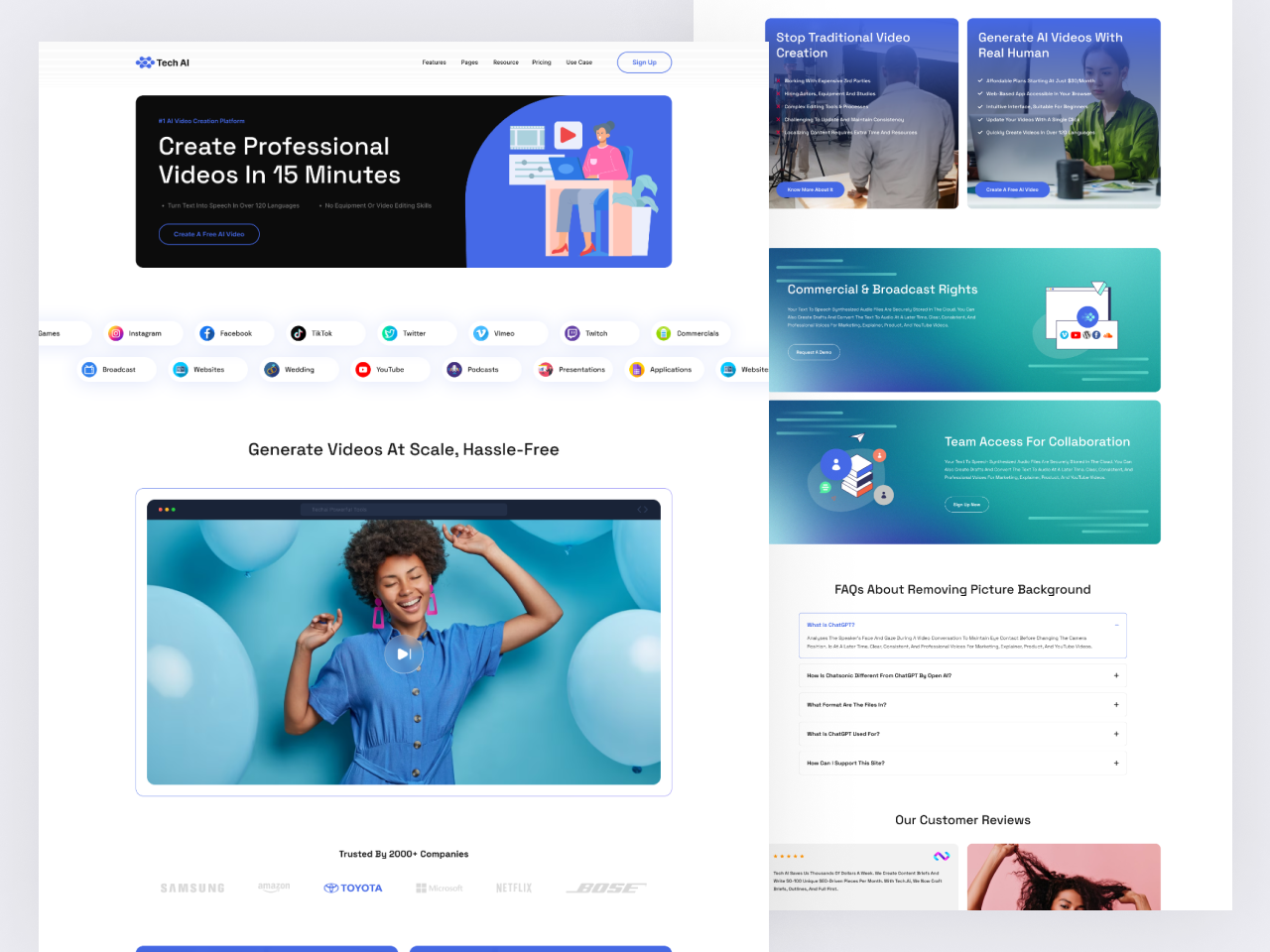Screen dimensions: 1270x952
Task: Select the Twitter icon chip
Action: 415,333
